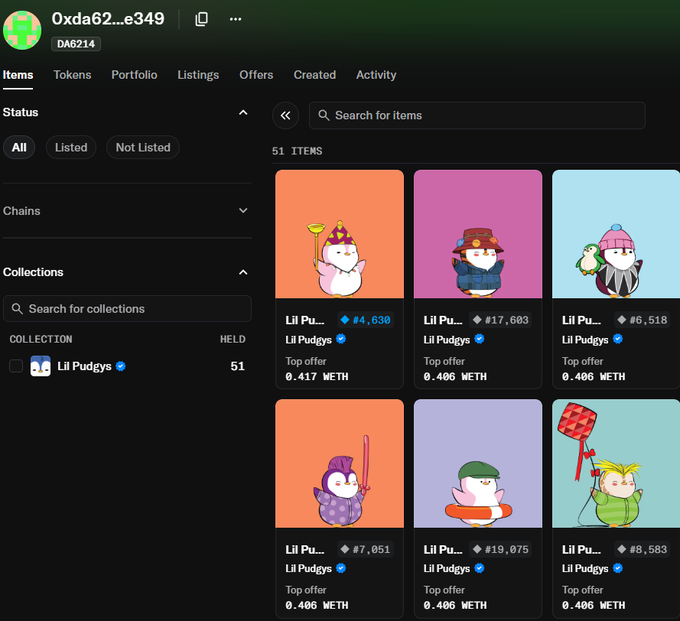Click rarity badge #19,075
Viewport: 680px width, 621px height.
(500, 549)
